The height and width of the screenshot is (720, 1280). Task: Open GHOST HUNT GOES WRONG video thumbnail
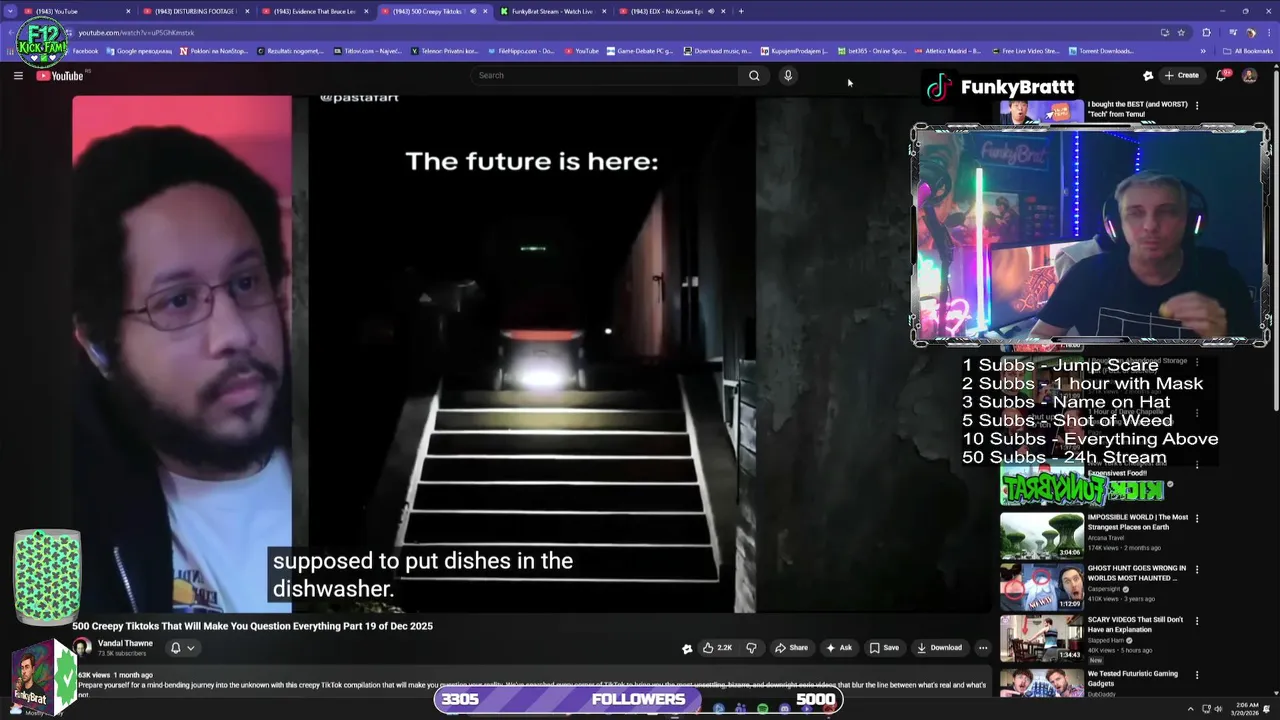click(1041, 587)
